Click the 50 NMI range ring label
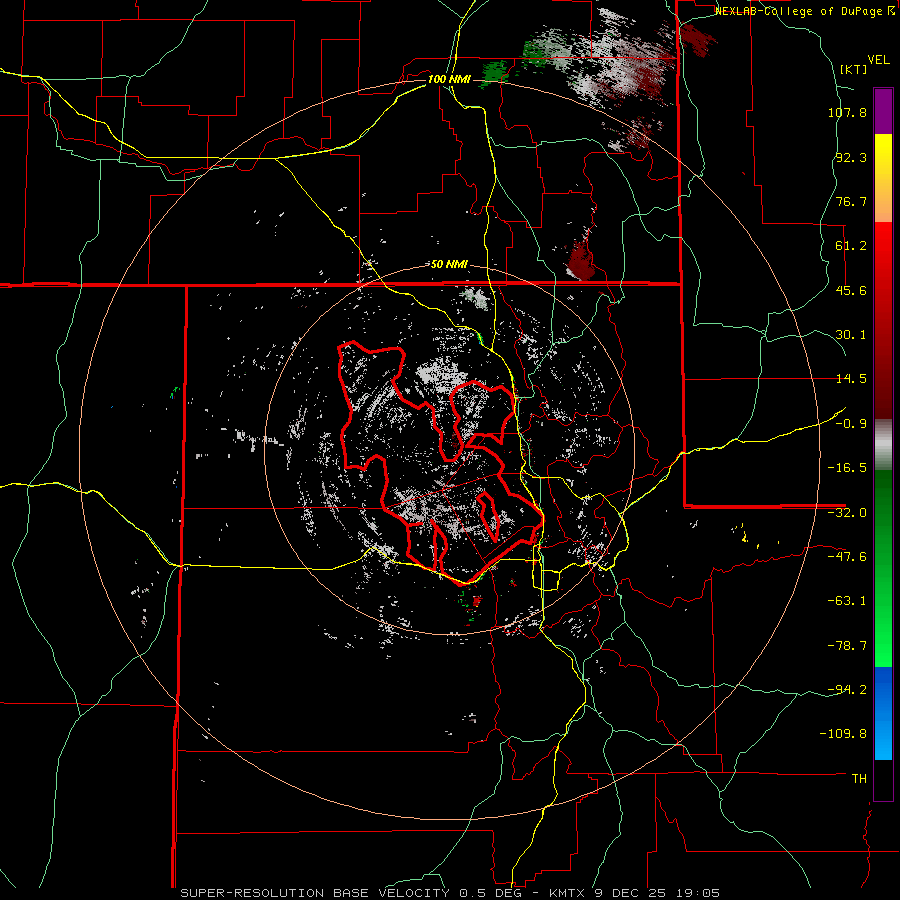Viewport: 900px width, 900px height. [449, 265]
